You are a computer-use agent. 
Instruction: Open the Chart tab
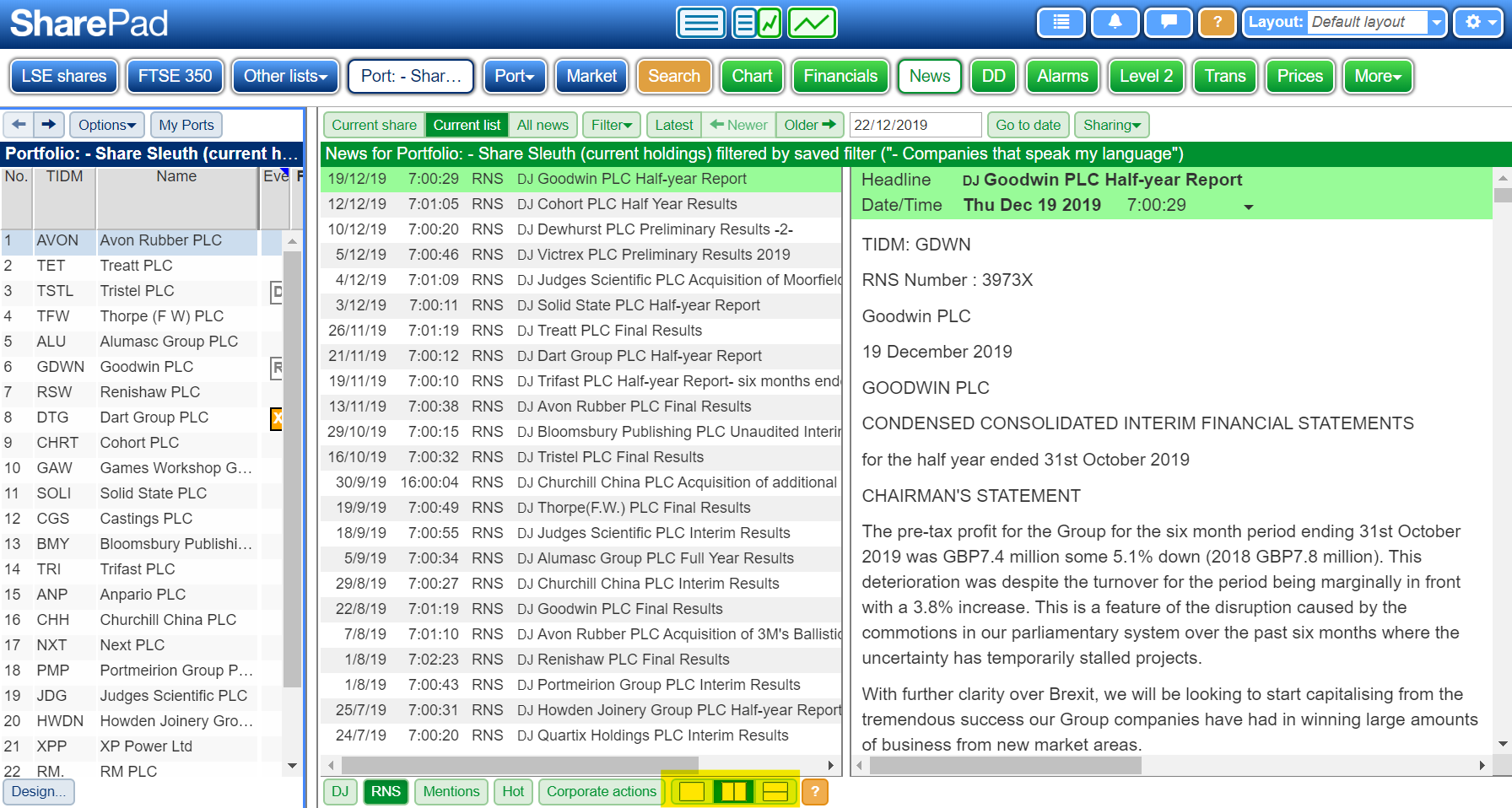point(752,76)
